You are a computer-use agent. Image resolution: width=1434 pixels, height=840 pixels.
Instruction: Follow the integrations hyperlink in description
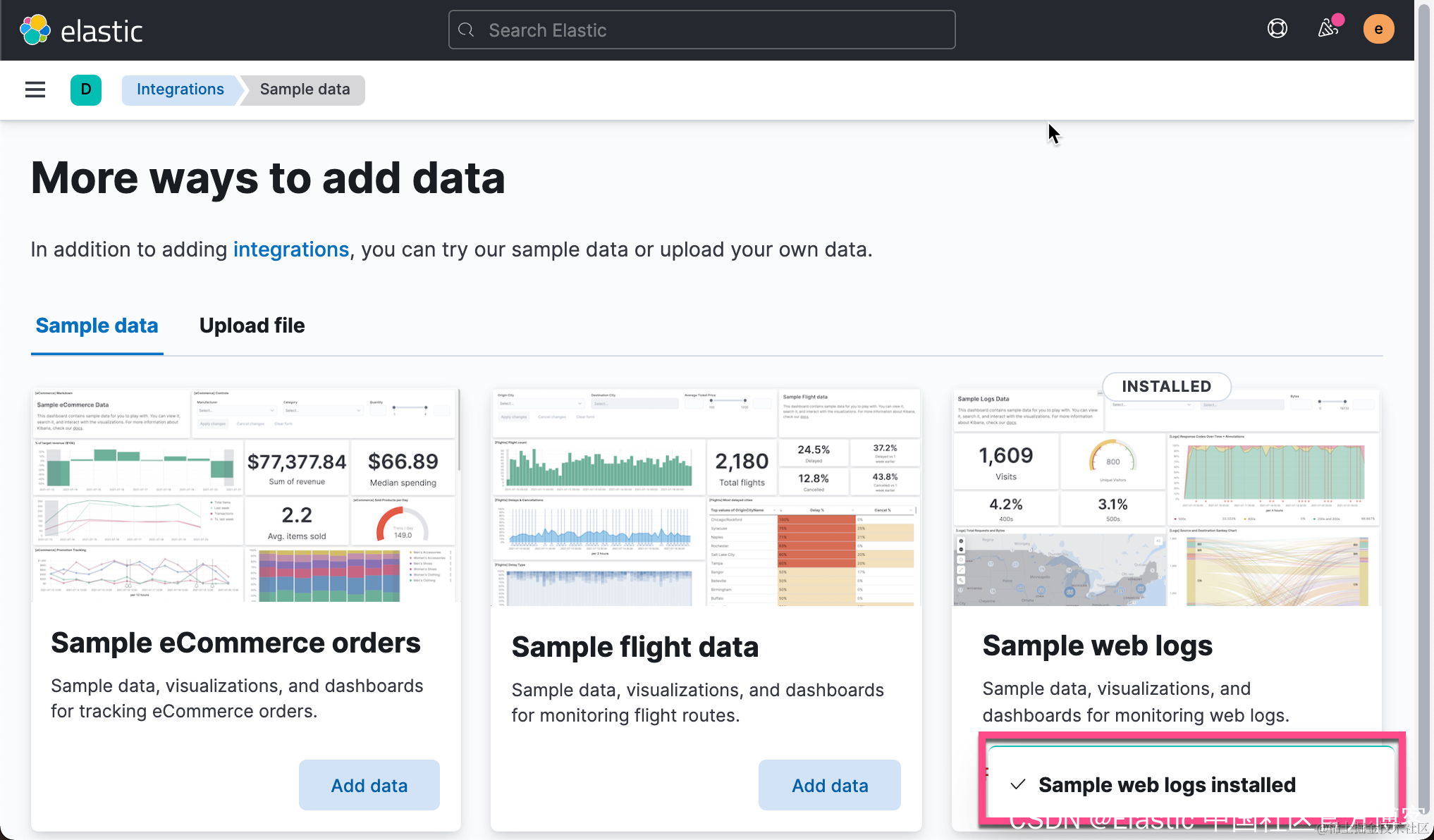click(290, 249)
